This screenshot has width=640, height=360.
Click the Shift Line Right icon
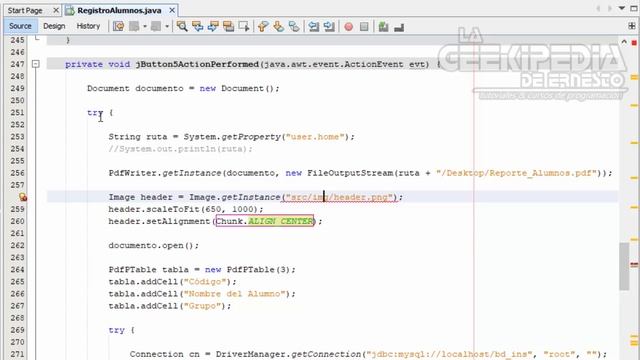[x=329, y=27]
